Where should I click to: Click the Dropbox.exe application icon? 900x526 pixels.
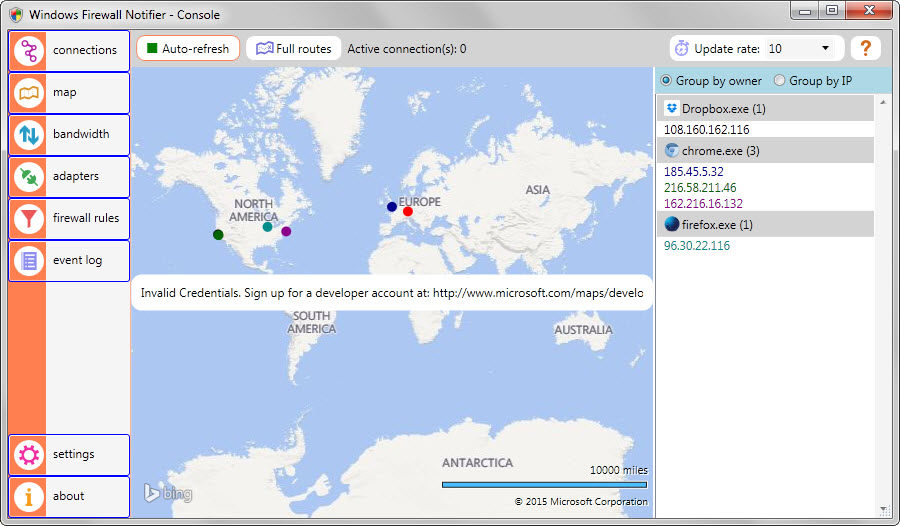[x=672, y=108]
